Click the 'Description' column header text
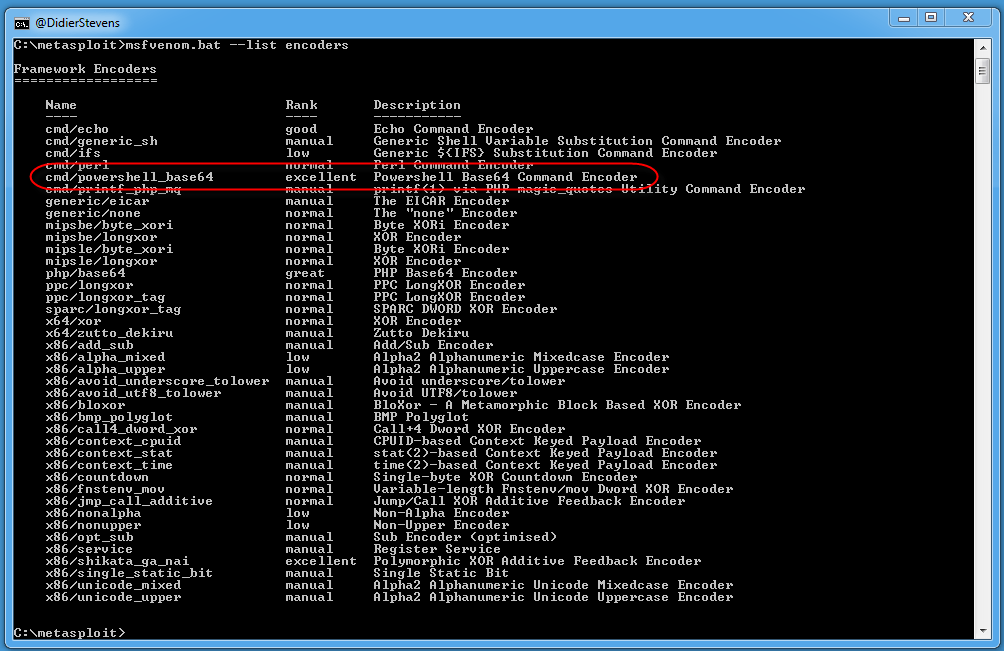The height and width of the screenshot is (651, 1004). click(x=417, y=105)
